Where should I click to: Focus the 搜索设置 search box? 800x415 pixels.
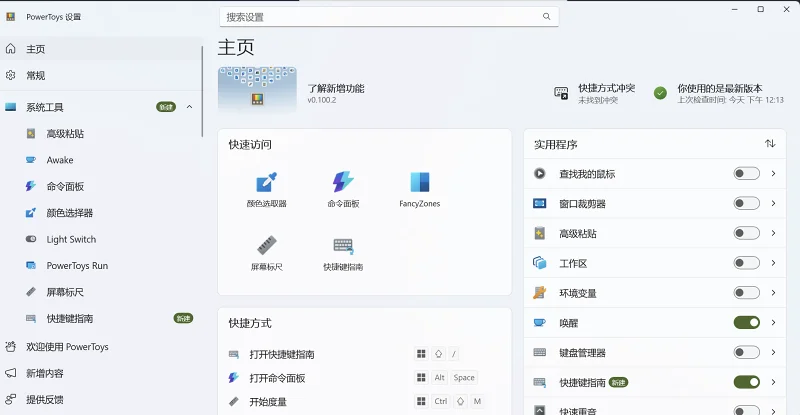pyautogui.click(x=389, y=17)
